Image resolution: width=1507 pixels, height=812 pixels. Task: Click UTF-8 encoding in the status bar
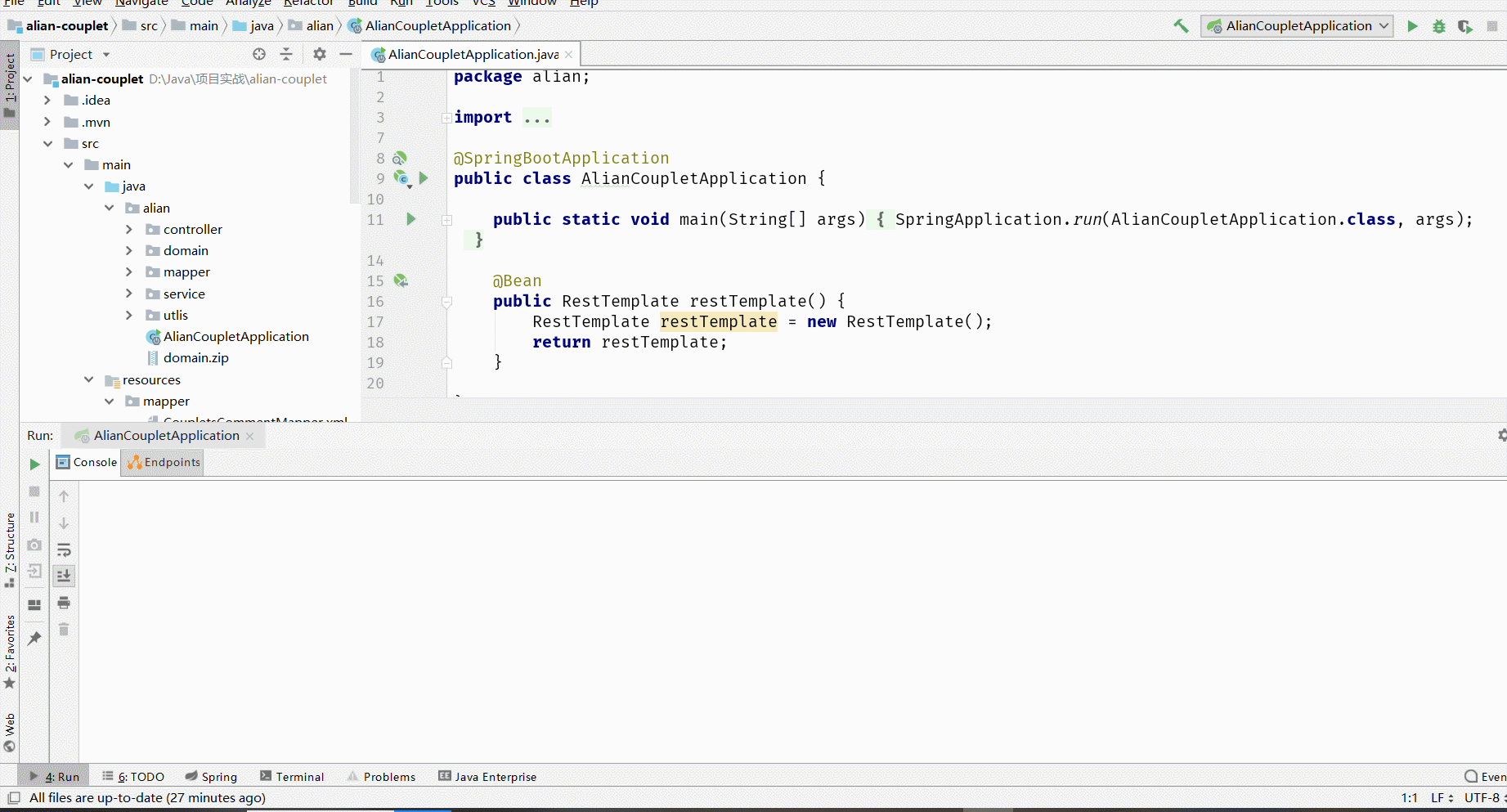(x=1482, y=797)
